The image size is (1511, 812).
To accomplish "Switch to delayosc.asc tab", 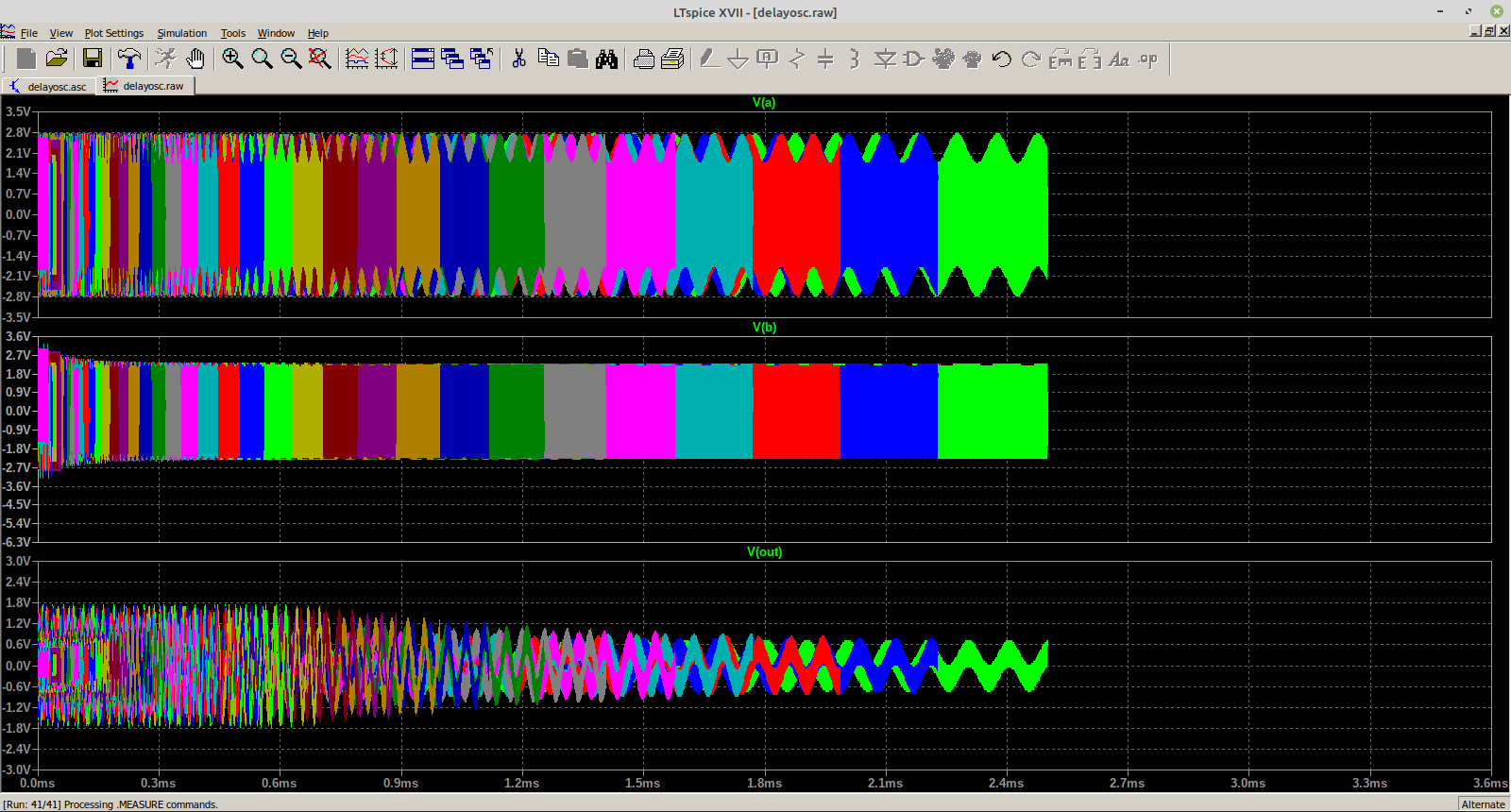I will pyautogui.click(x=48, y=86).
